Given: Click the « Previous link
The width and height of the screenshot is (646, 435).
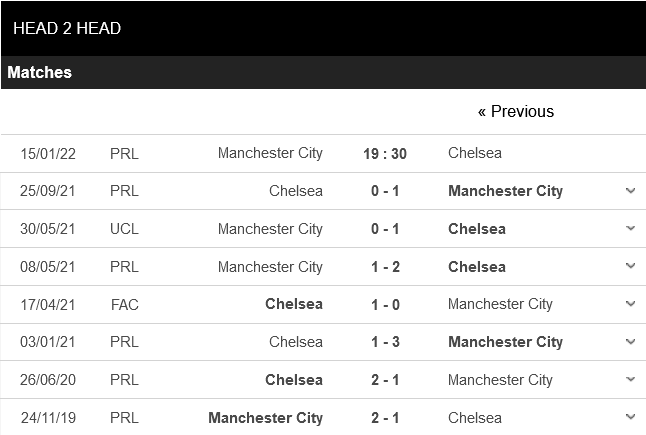Looking at the screenshot, I should tap(515, 111).
